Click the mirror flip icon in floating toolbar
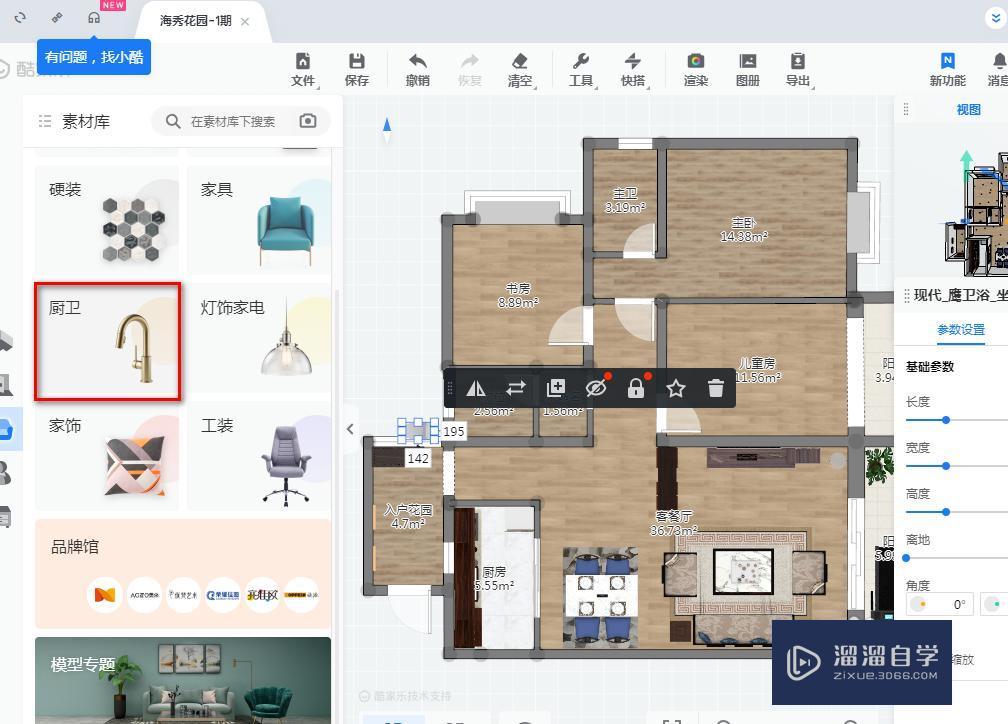Screen dimensions: 1008x724 coord(476,388)
